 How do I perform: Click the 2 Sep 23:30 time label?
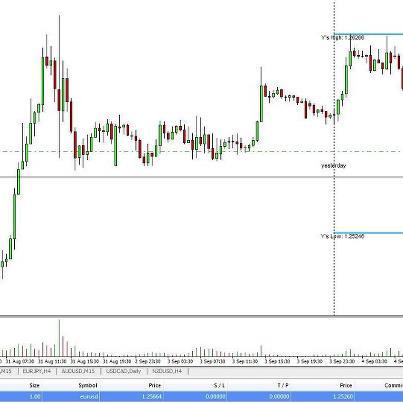(x=147, y=361)
